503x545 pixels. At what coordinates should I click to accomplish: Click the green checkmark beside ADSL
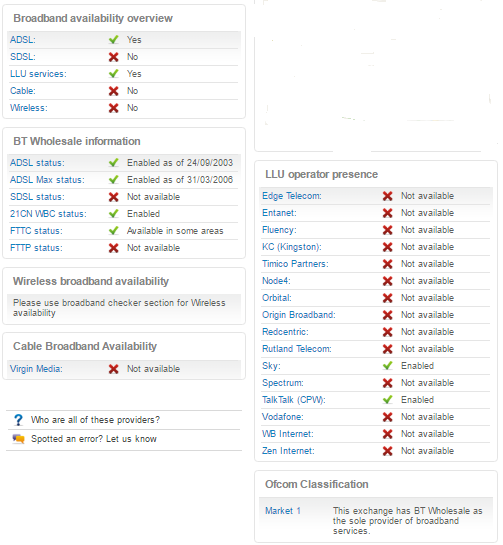[113, 40]
